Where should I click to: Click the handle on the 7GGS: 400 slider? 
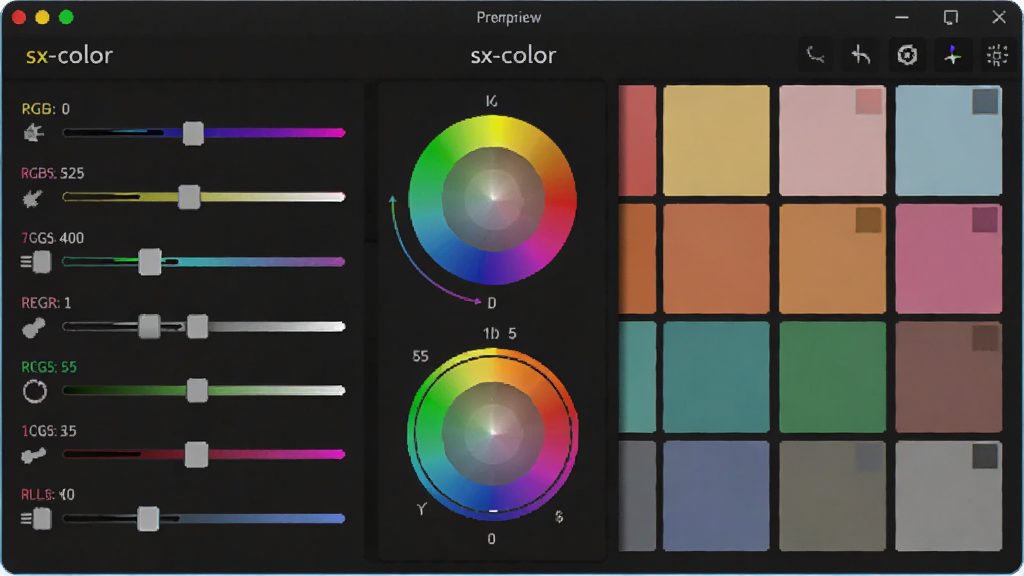click(x=150, y=262)
